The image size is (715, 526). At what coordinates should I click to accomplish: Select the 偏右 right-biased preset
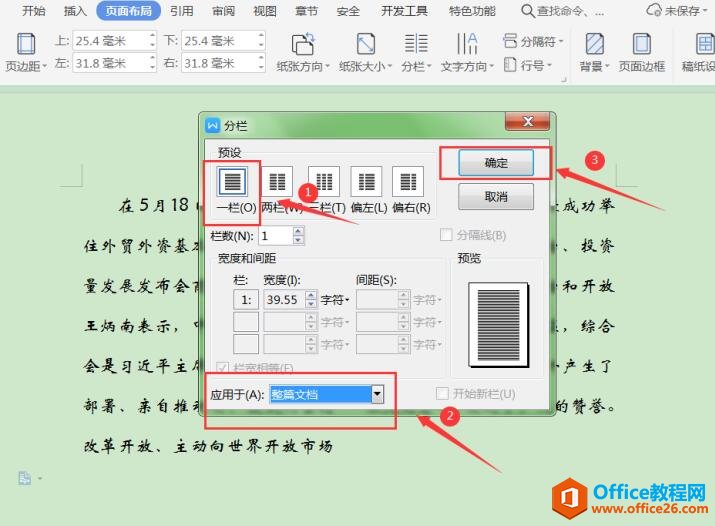408,181
